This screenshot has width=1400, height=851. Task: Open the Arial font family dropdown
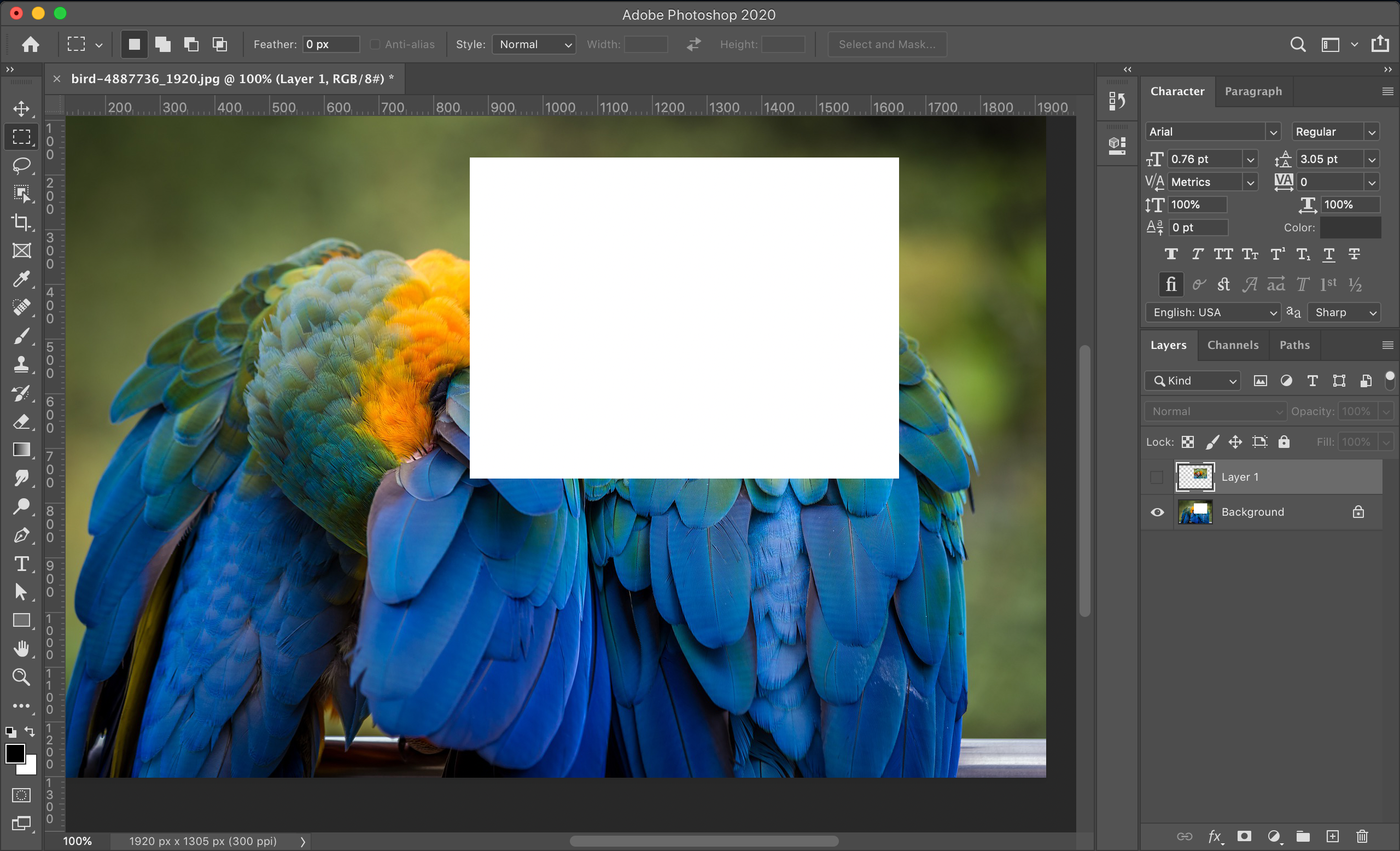(1212, 132)
